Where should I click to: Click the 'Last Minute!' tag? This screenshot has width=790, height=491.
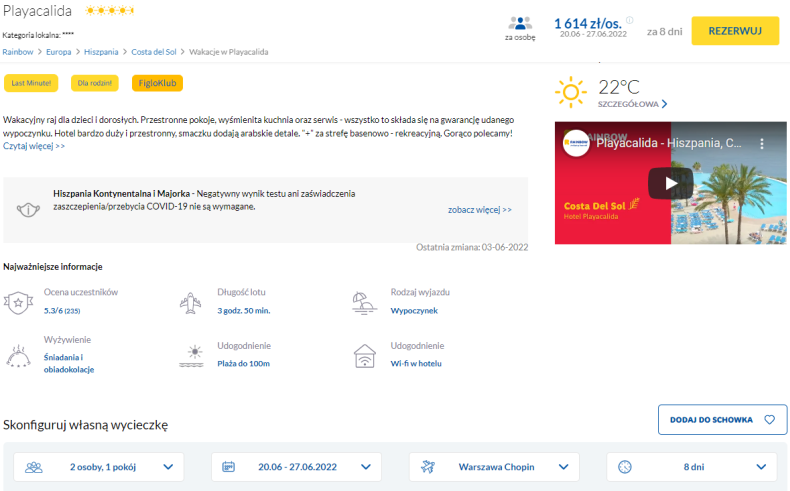[x=31, y=83]
